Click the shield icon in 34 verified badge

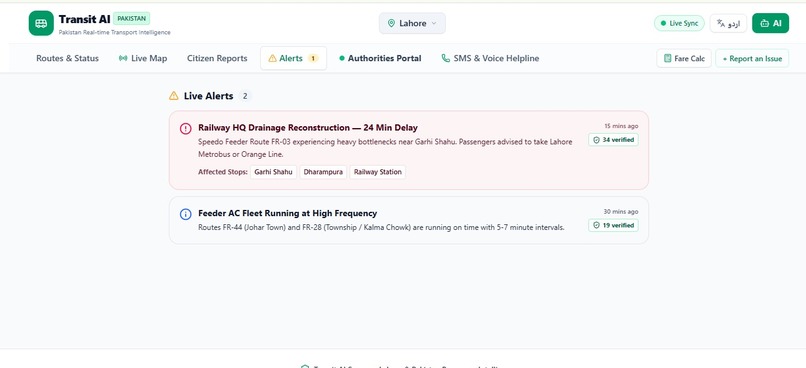[596, 140]
